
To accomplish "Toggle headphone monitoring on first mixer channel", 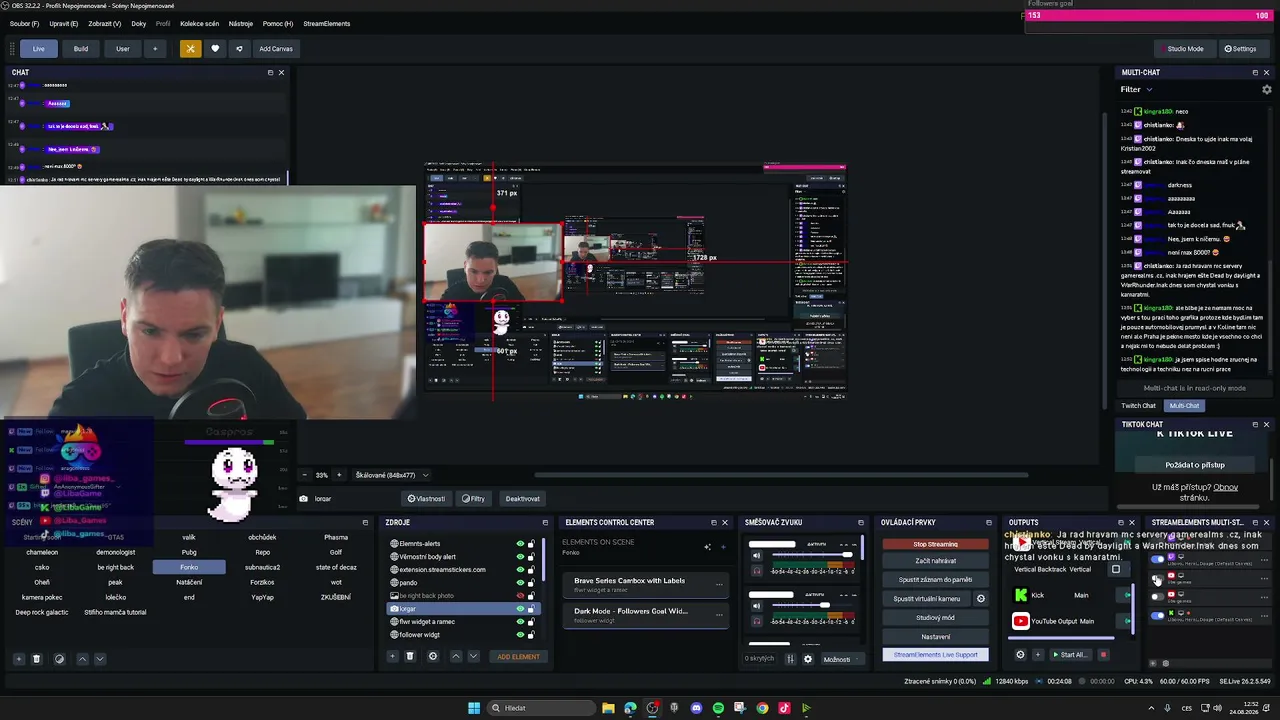I will click(756, 570).
